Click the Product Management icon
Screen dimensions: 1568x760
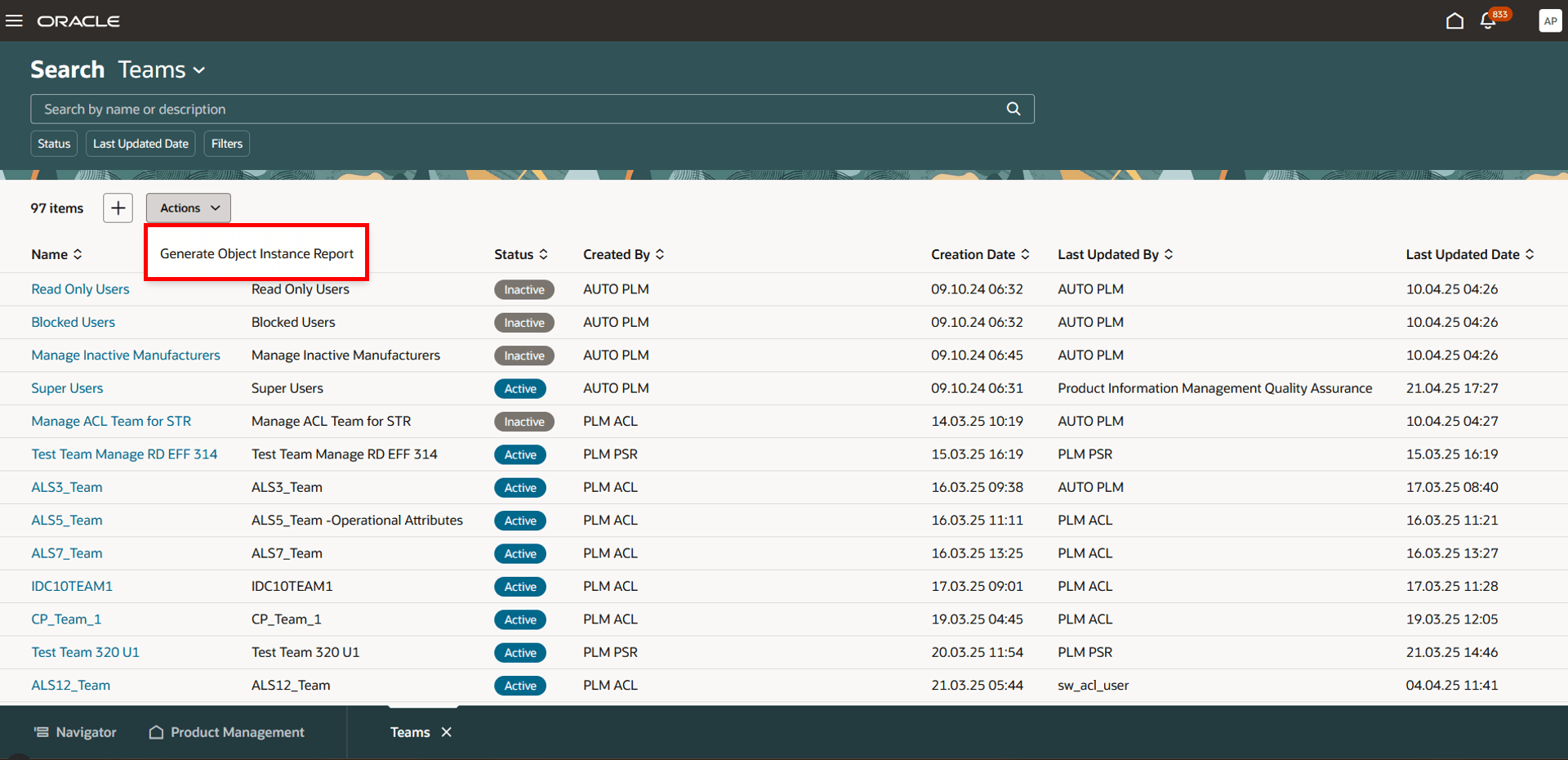[x=155, y=732]
